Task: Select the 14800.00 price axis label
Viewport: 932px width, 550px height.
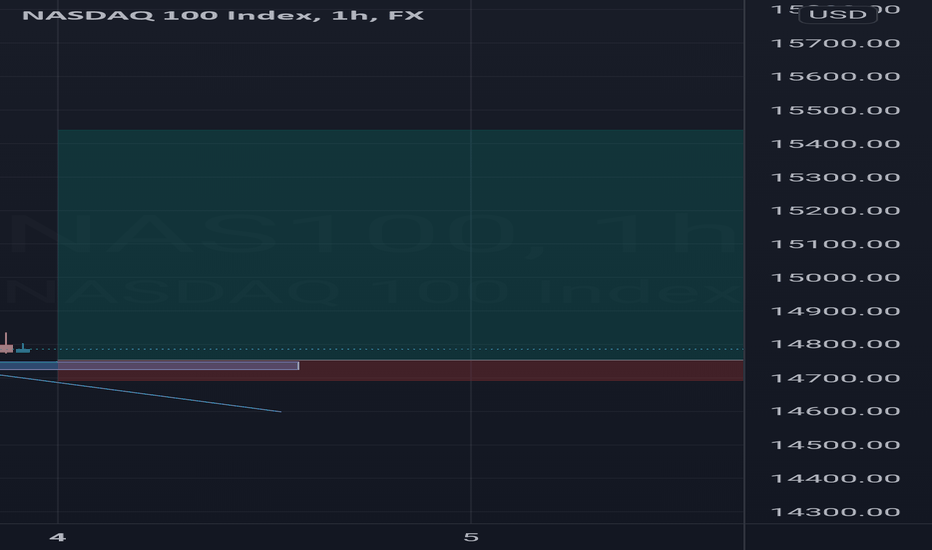Action: coord(835,344)
